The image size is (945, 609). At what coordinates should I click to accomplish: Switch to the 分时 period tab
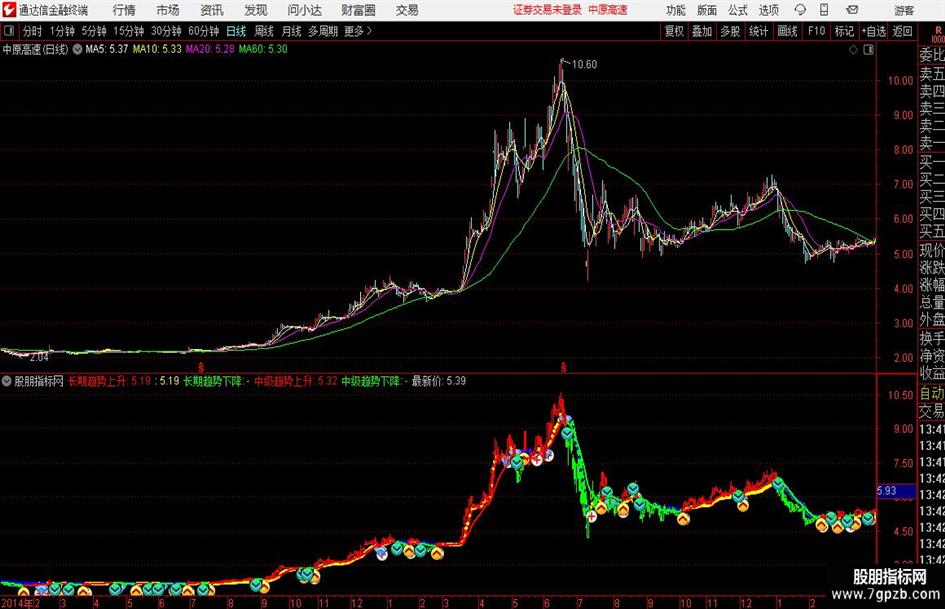(32, 31)
